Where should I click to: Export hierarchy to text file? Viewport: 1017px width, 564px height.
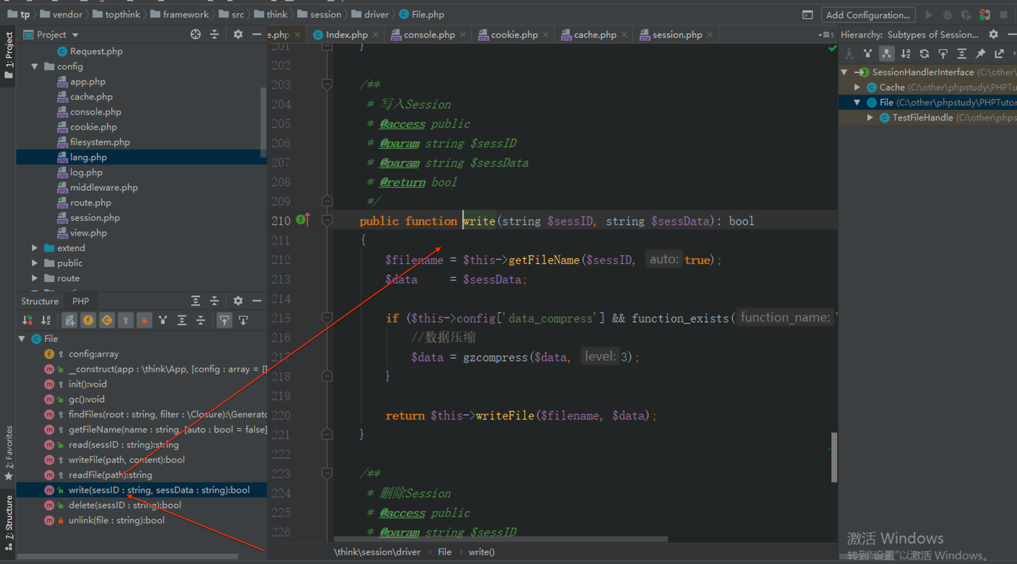(999, 54)
